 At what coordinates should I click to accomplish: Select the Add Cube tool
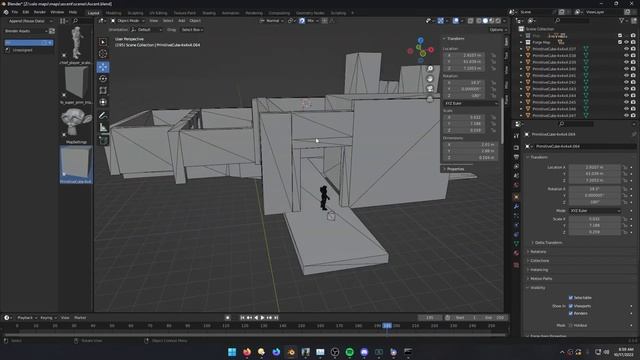(x=103, y=141)
